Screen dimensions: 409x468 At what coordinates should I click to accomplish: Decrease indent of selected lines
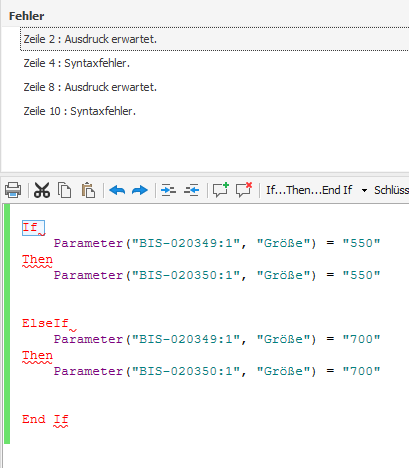[192, 190]
